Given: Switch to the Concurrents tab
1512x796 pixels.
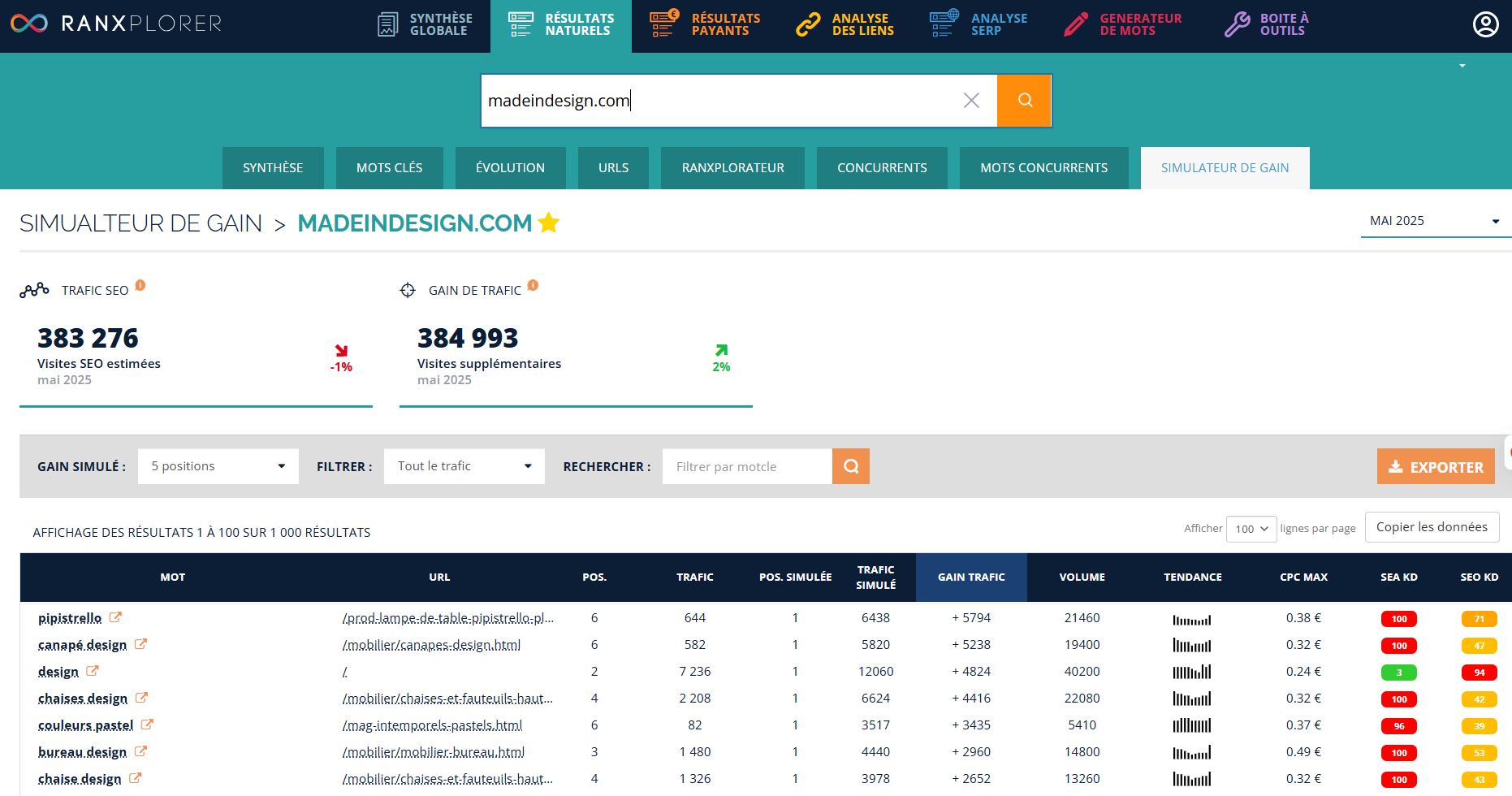Looking at the screenshot, I should point(882,168).
